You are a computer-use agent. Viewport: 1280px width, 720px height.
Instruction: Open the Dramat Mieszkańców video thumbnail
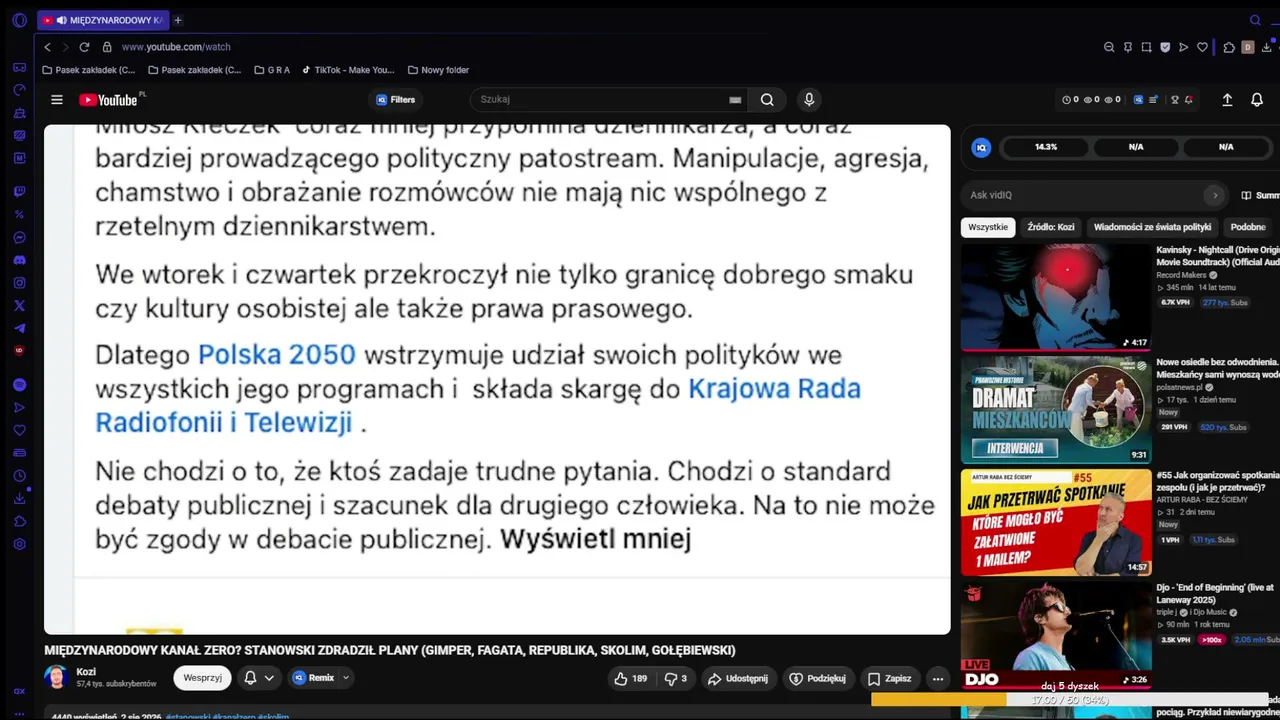1056,410
